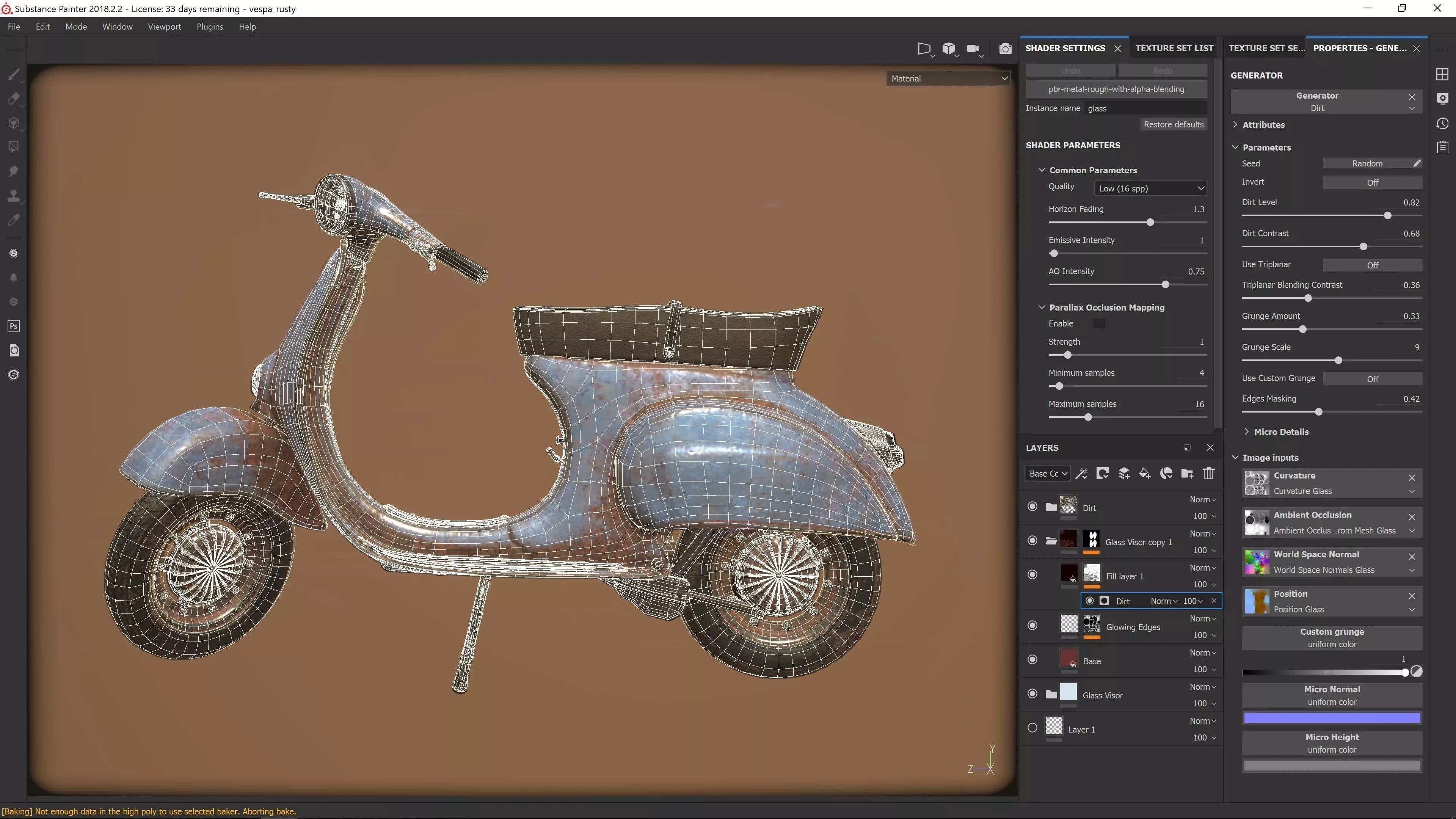Show the hidden Layer 1

1032,728
